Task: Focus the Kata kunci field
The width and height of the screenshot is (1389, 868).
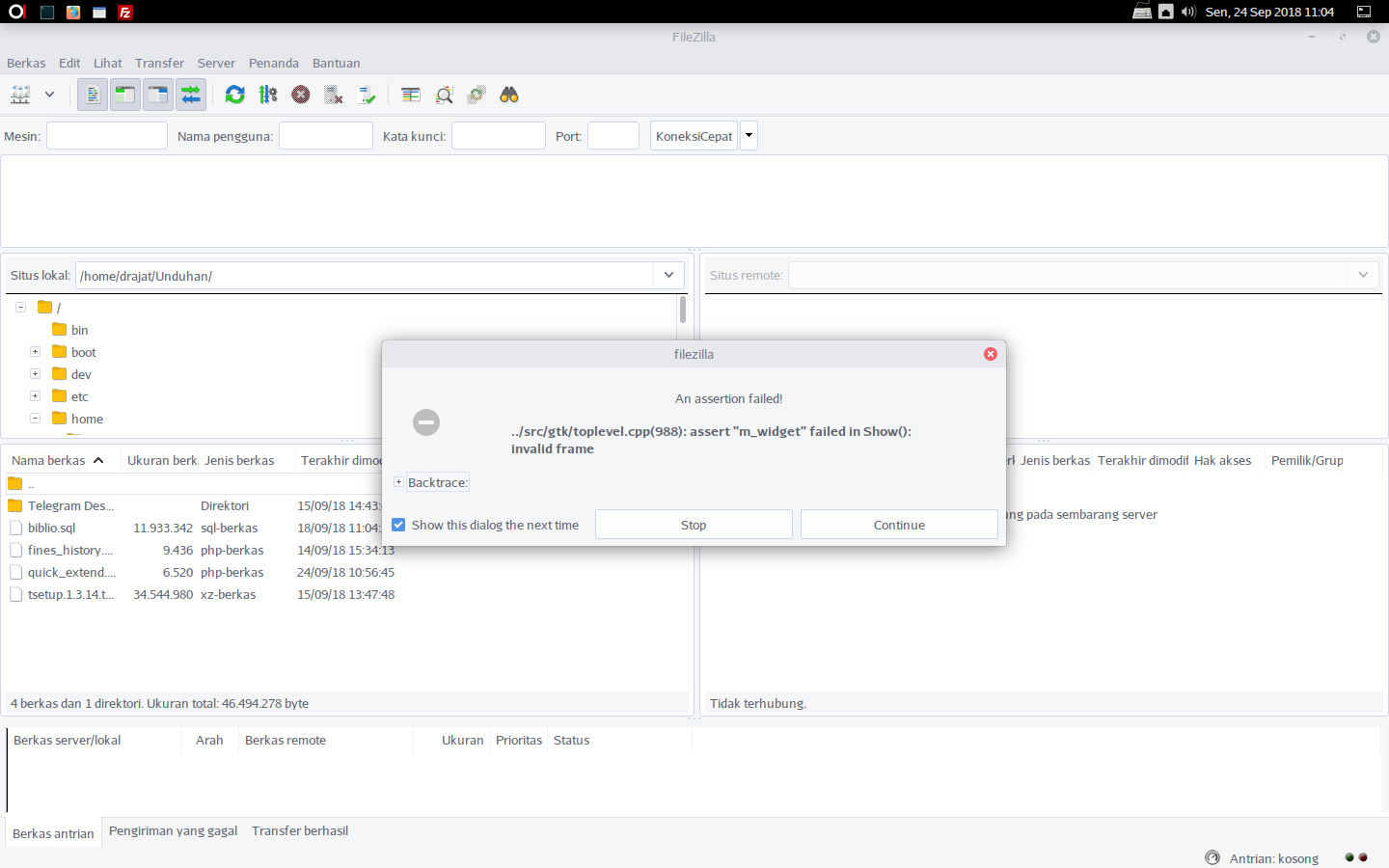Action: (499, 136)
